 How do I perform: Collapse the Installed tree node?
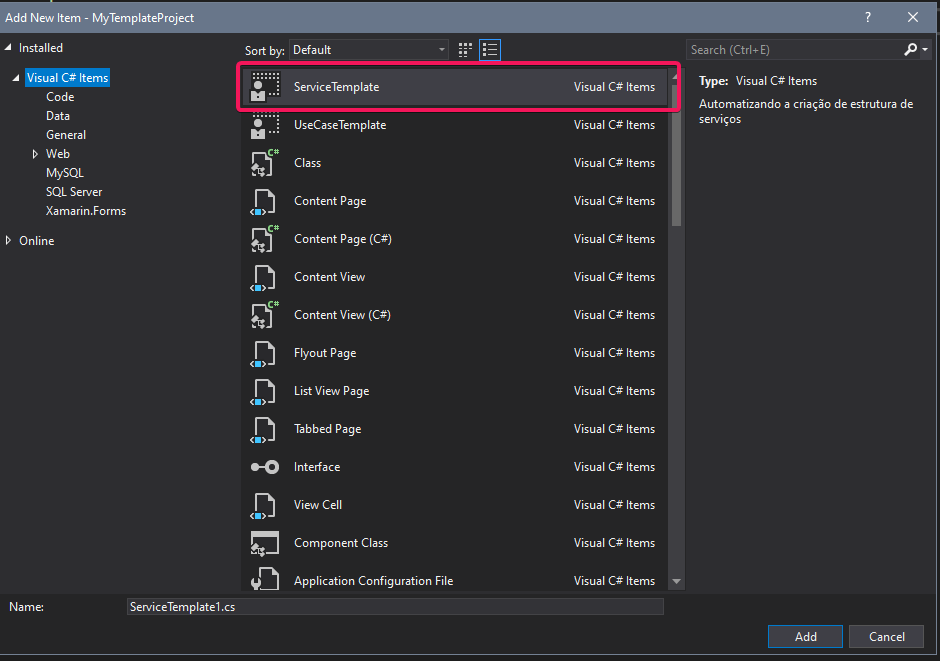click(8, 47)
